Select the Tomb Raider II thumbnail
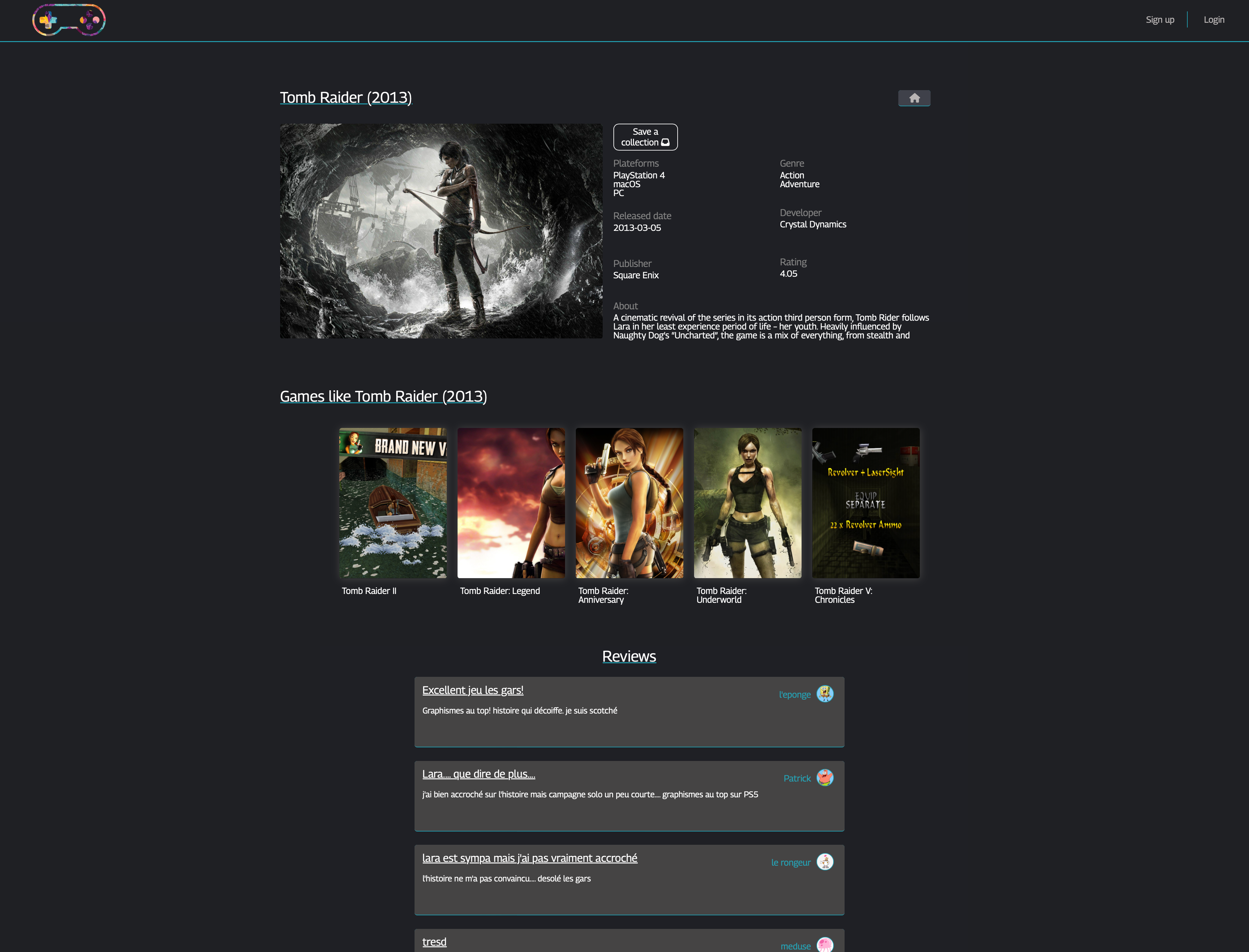Image resolution: width=1249 pixels, height=952 pixels. coord(392,503)
